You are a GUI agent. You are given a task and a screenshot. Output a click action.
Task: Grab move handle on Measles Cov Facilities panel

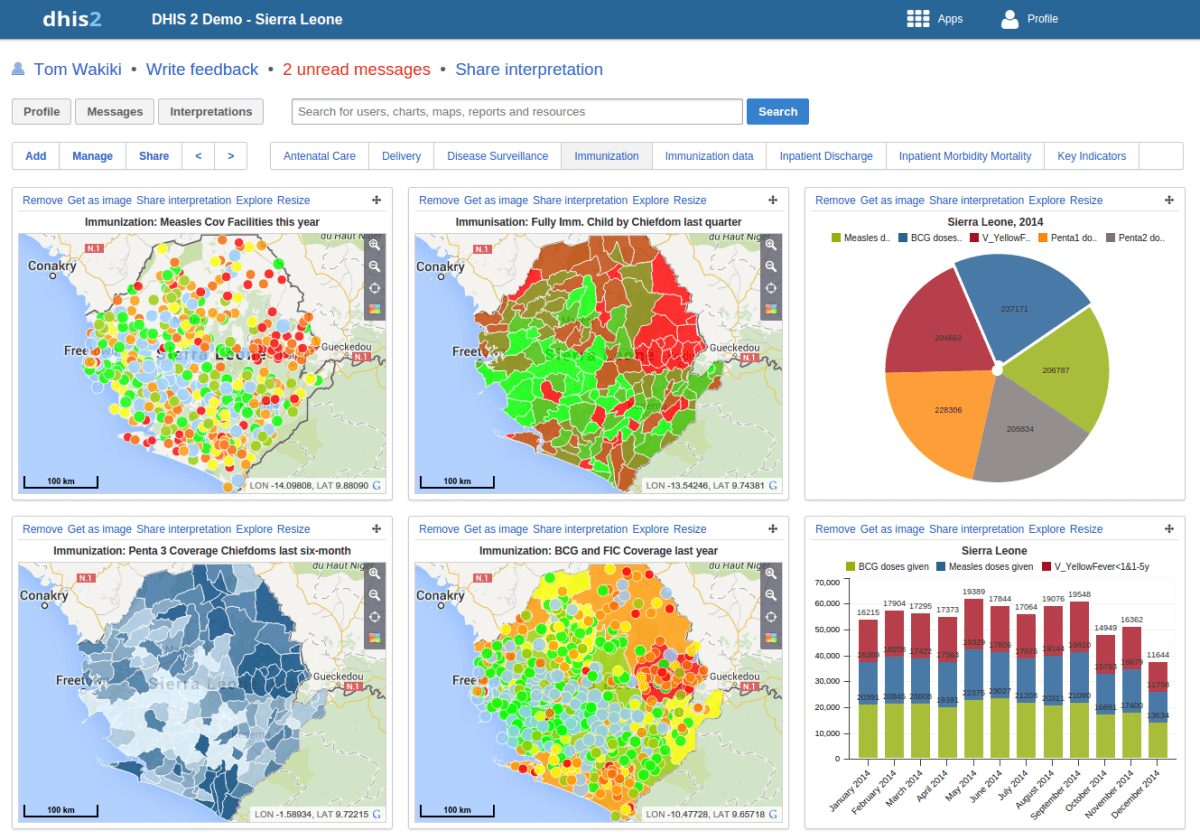pos(376,200)
